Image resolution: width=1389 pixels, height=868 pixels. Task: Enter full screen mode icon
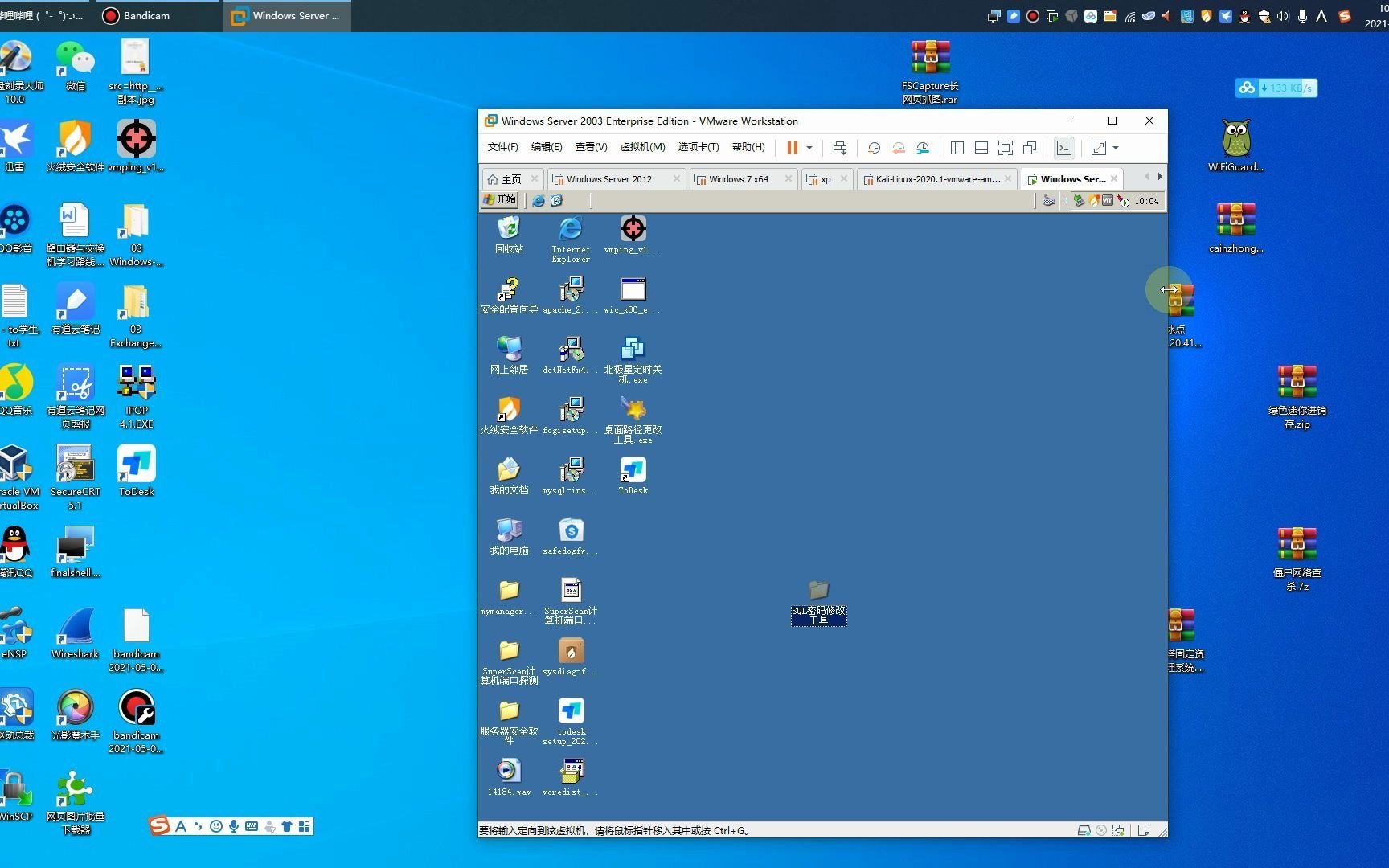pos(1006,148)
